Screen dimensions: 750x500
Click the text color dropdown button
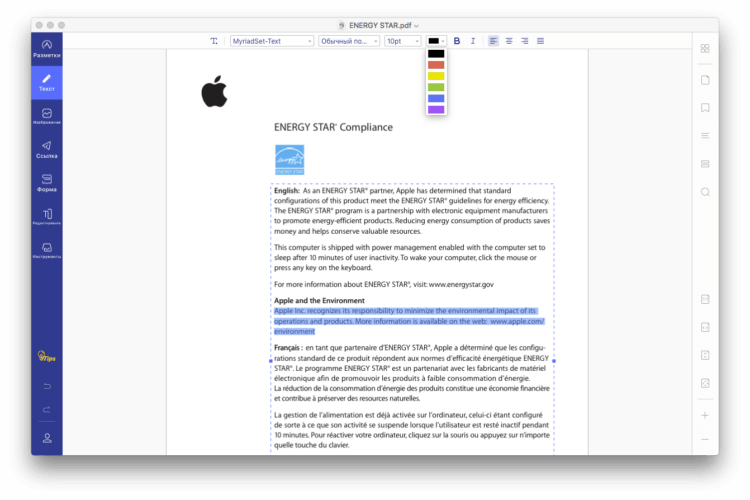coord(436,41)
